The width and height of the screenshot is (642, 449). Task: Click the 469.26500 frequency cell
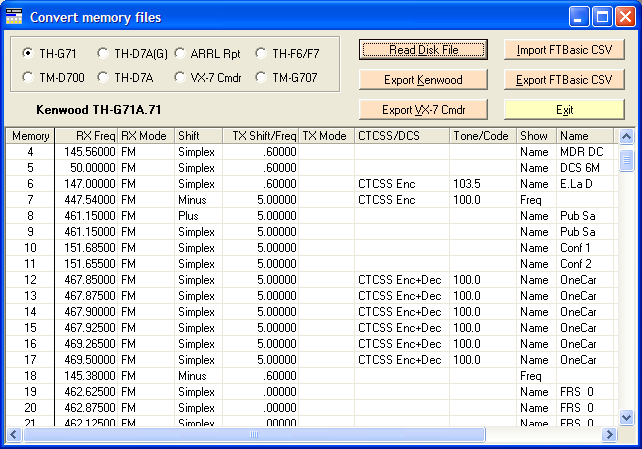point(86,343)
